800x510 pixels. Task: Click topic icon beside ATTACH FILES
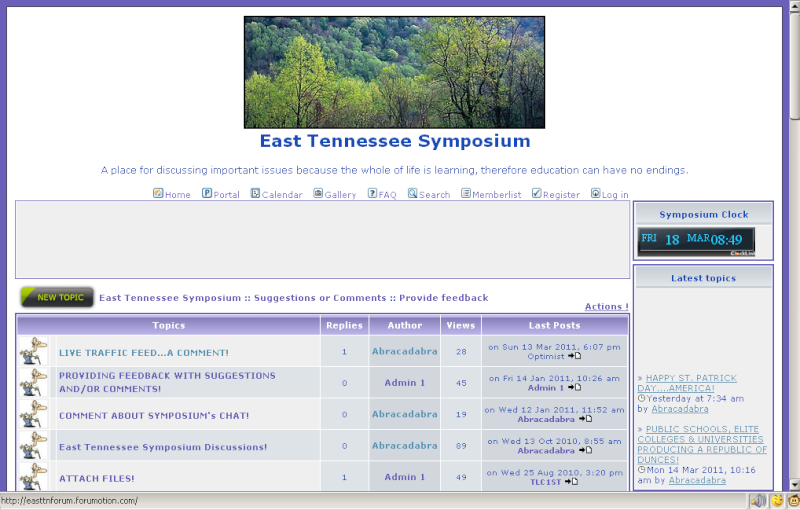coord(33,476)
